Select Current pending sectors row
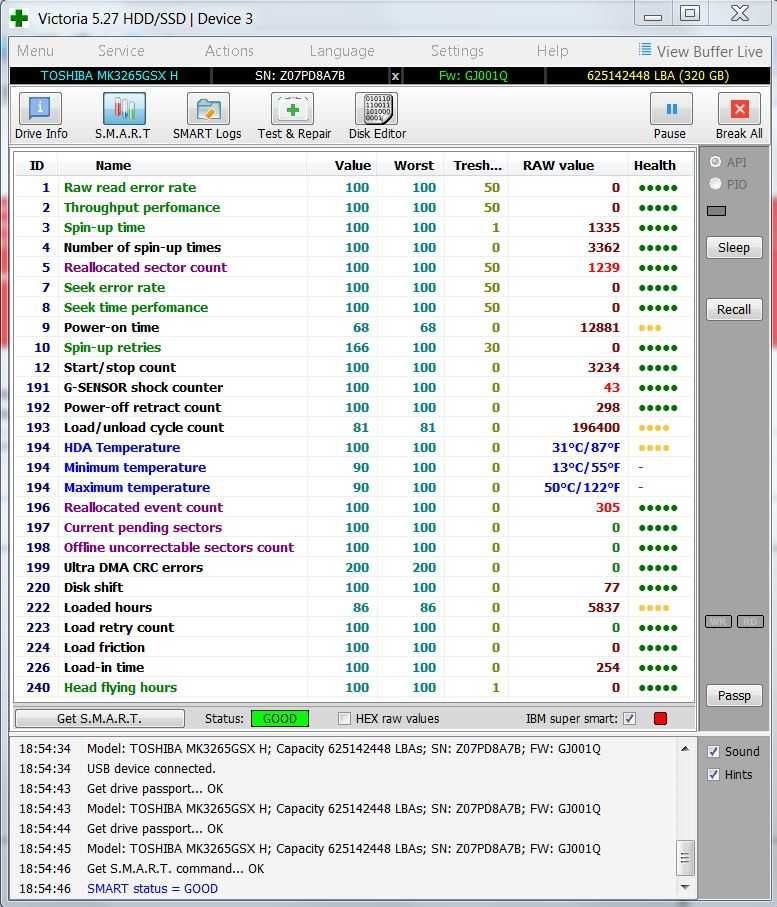 tap(353, 528)
